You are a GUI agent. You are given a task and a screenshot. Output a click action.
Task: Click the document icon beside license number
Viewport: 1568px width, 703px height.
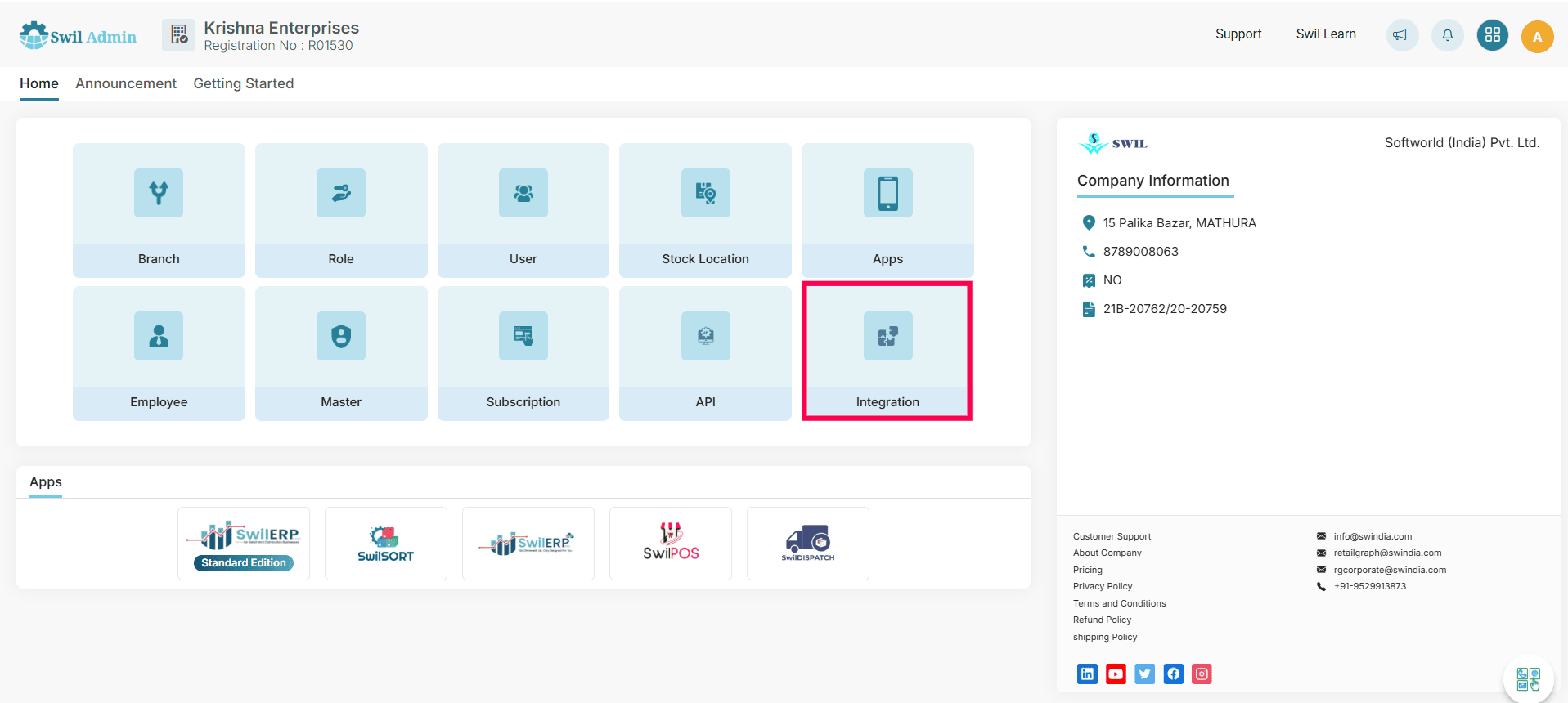point(1089,309)
